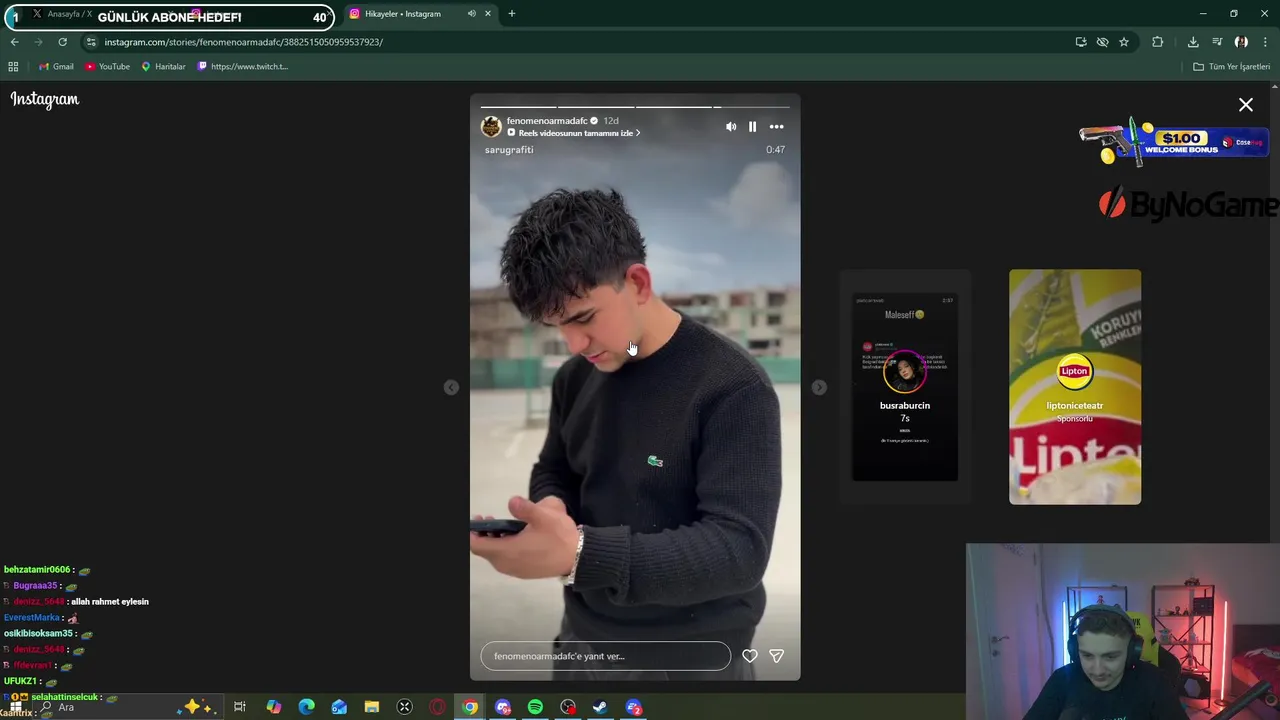Go to the Instagram home logo
The width and height of the screenshot is (1280, 720).
45,99
